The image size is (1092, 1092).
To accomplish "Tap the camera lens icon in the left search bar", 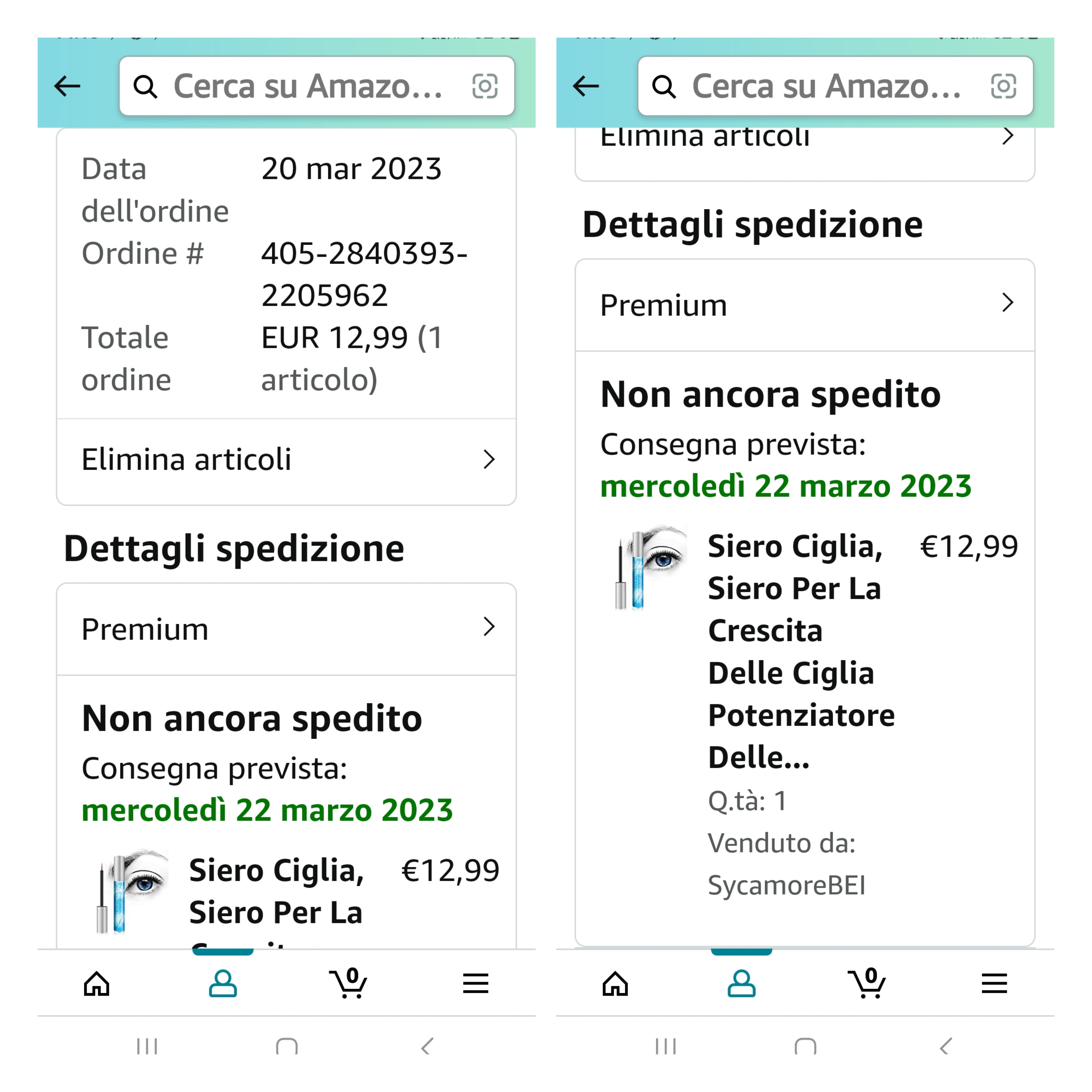I will tap(485, 86).
